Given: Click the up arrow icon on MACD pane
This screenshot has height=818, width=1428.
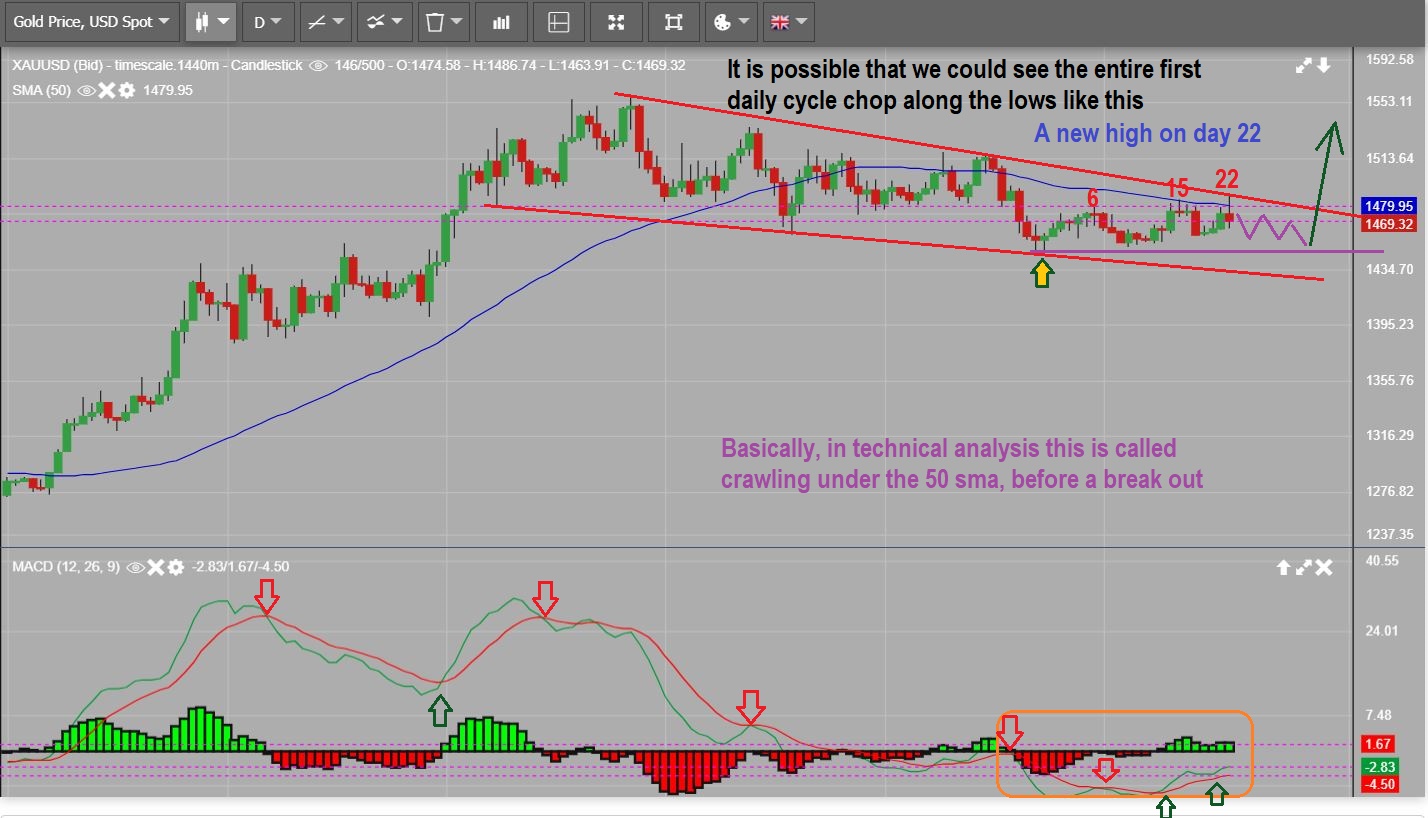Looking at the screenshot, I should pyautogui.click(x=1283, y=568).
